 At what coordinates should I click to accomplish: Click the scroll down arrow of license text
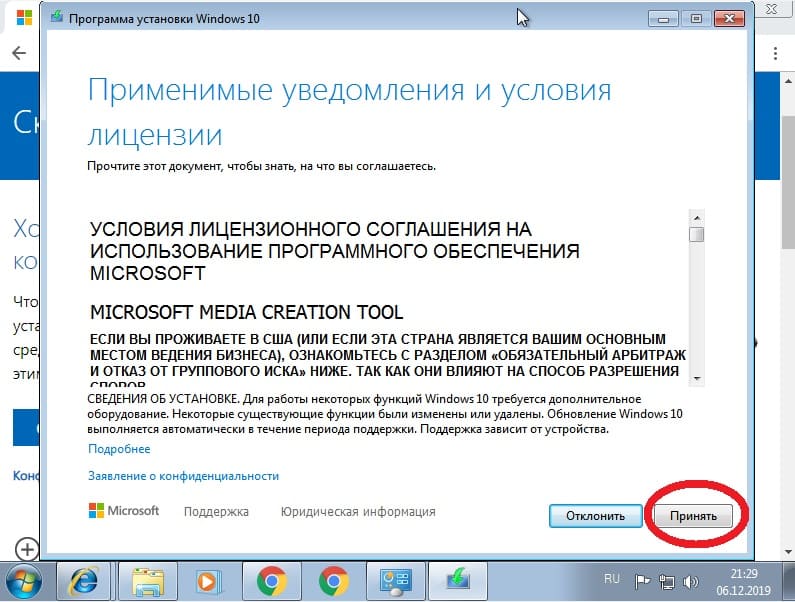point(696,376)
